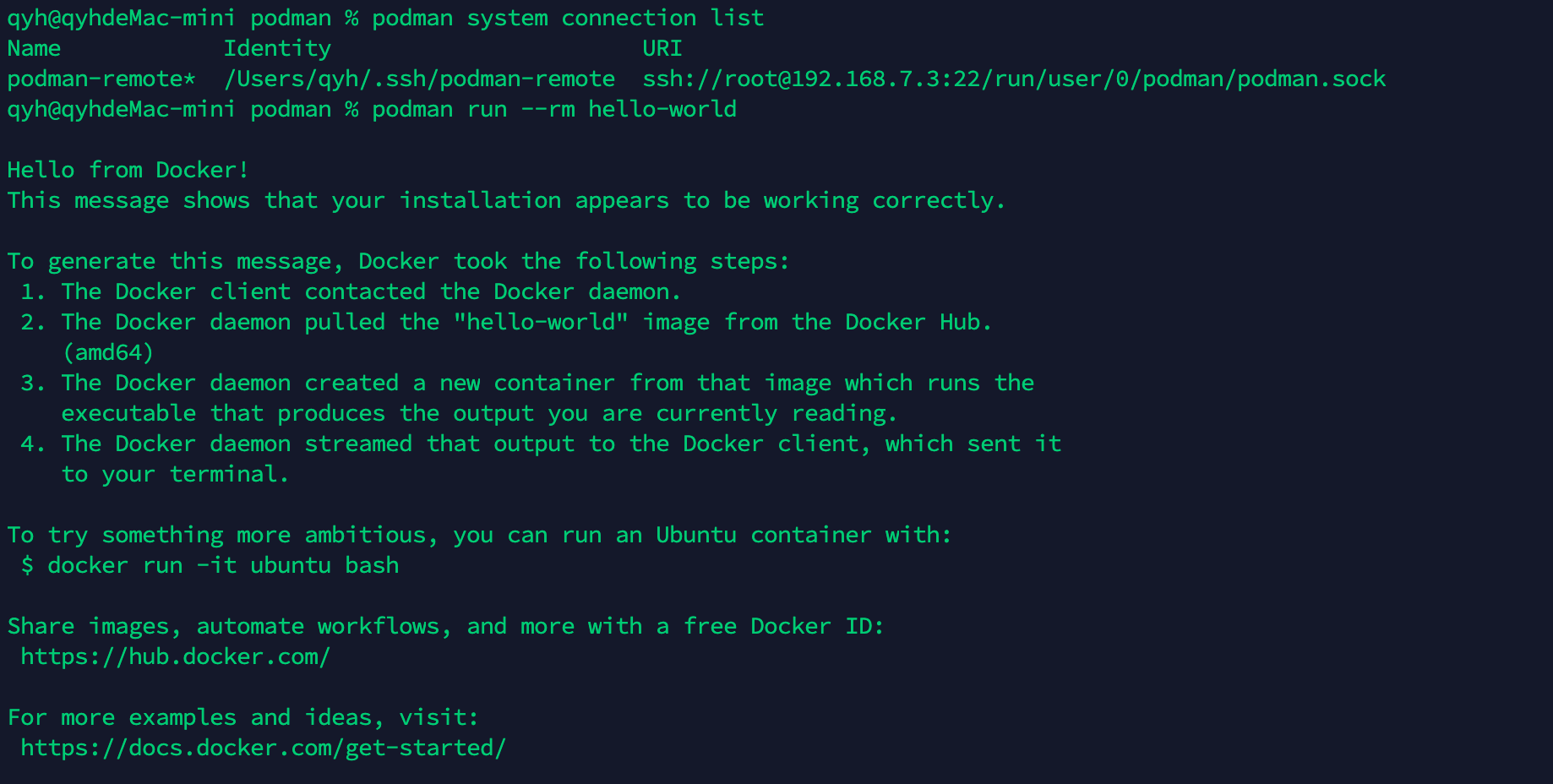Image resolution: width=1553 pixels, height=784 pixels.
Task: Click step 4 about daemon streaming output
Action: tap(541, 444)
